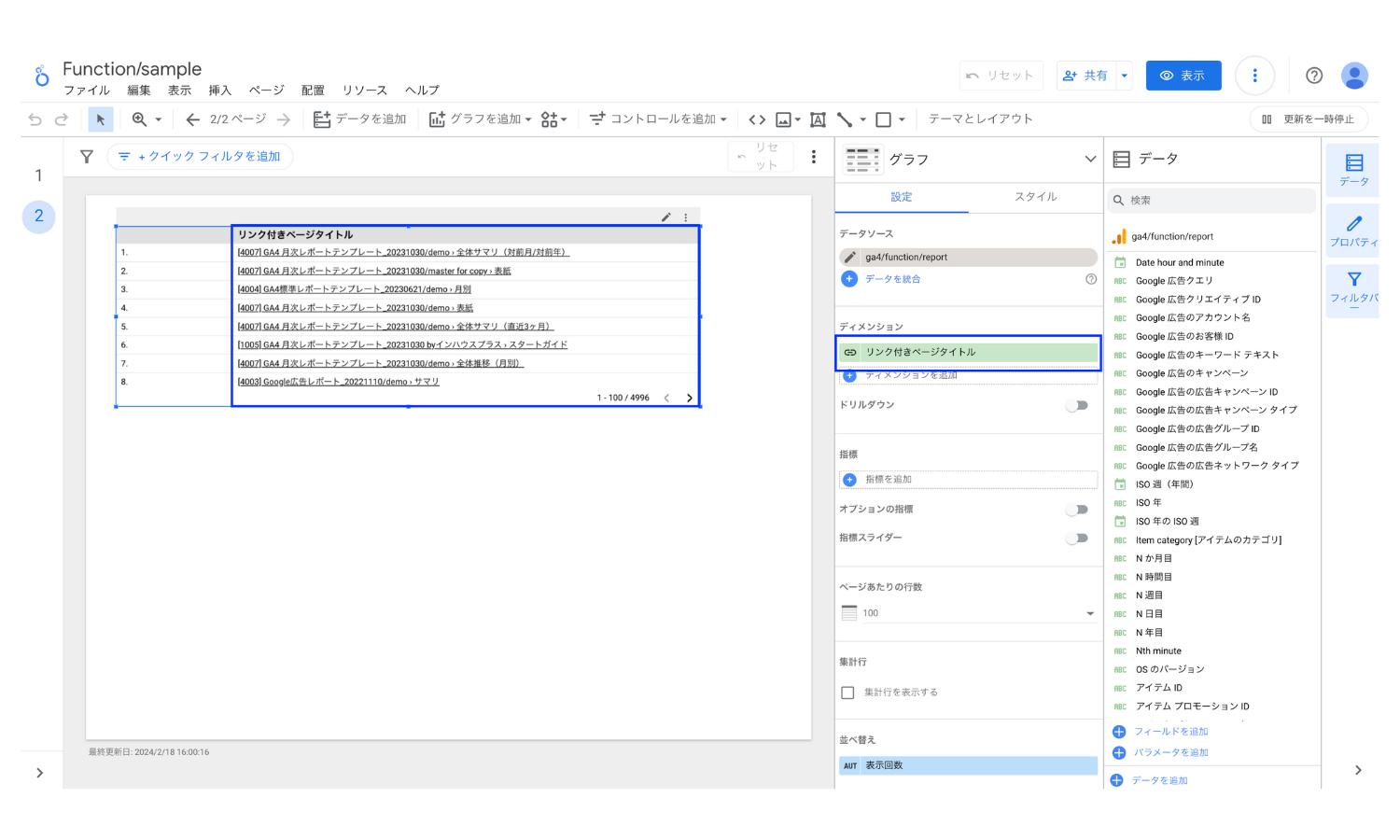
Task: Open the table chart three-dot menu
Action: point(686,217)
